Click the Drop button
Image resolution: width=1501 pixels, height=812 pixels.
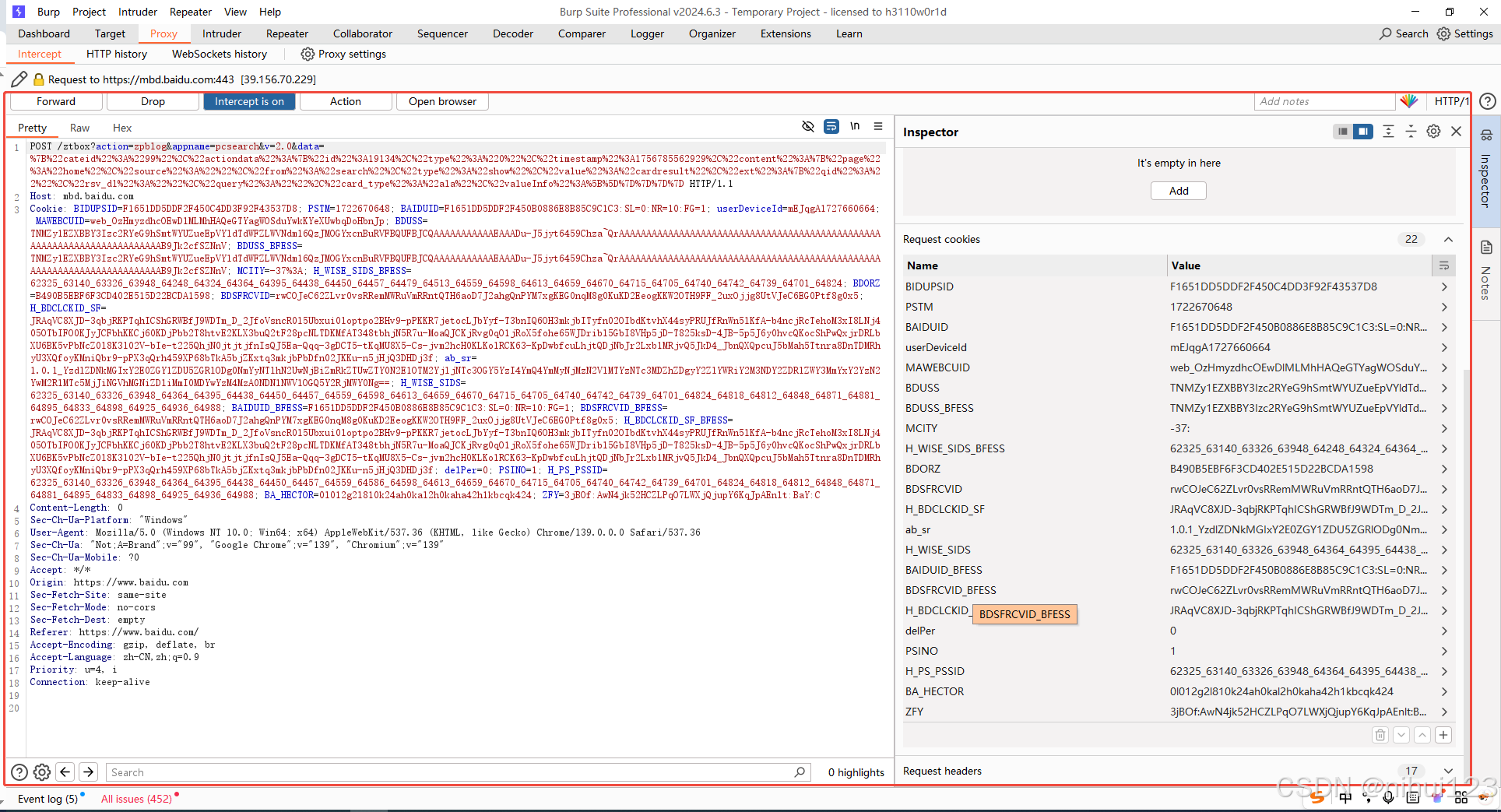pyautogui.click(x=153, y=101)
